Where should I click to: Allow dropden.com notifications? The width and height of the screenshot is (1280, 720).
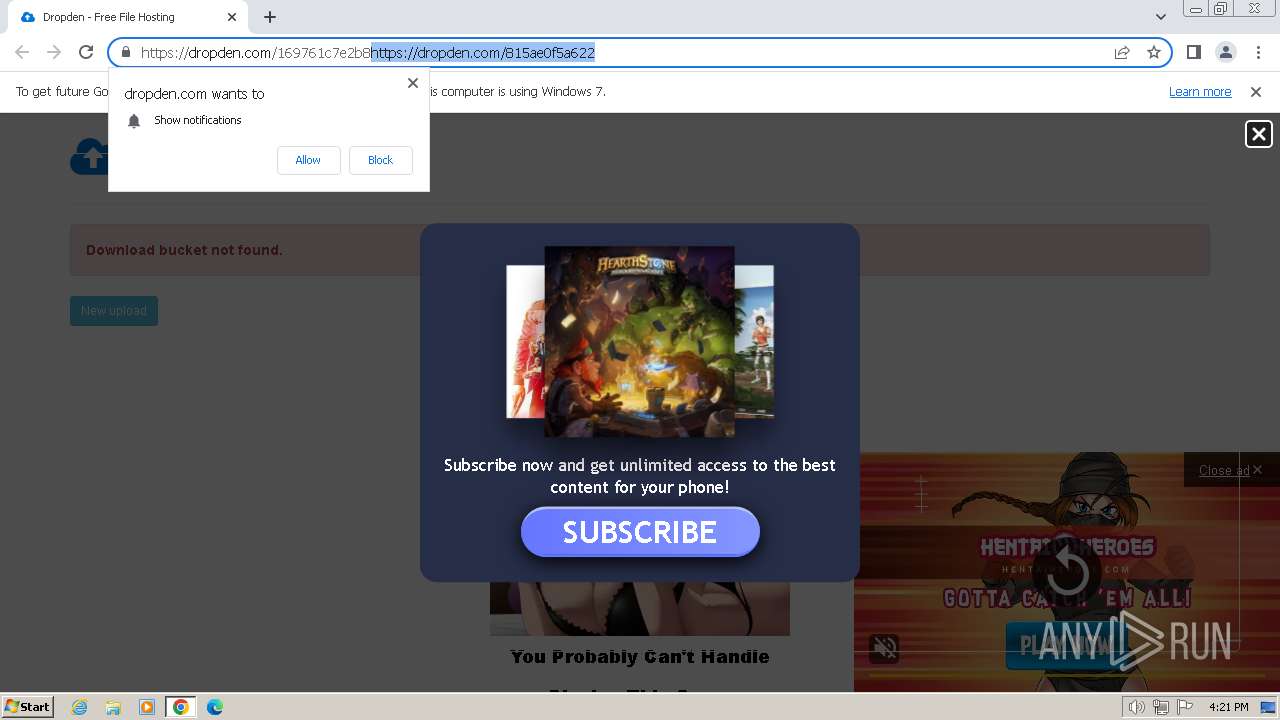(x=308, y=160)
